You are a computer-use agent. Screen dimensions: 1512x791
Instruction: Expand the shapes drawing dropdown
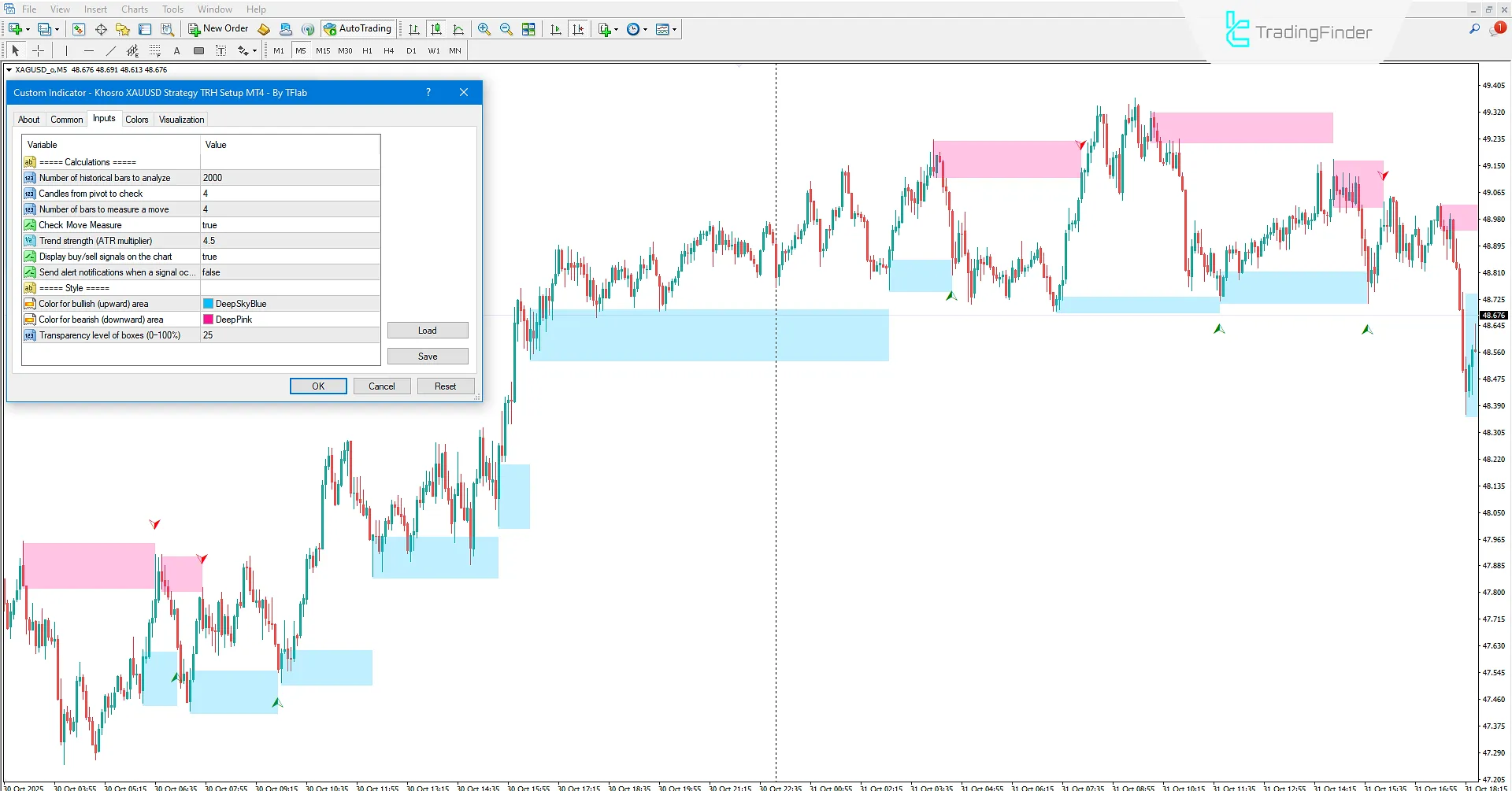coord(254,50)
